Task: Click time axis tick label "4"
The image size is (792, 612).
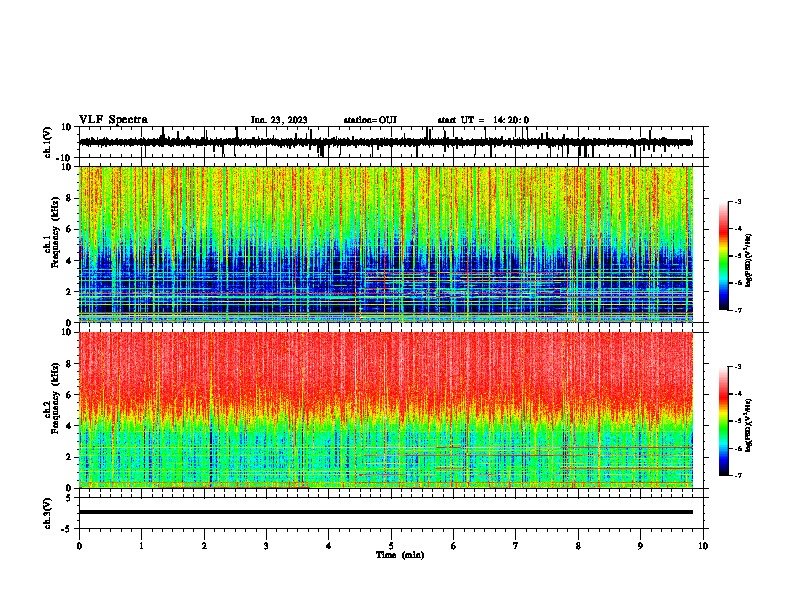Action: [329, 546]
